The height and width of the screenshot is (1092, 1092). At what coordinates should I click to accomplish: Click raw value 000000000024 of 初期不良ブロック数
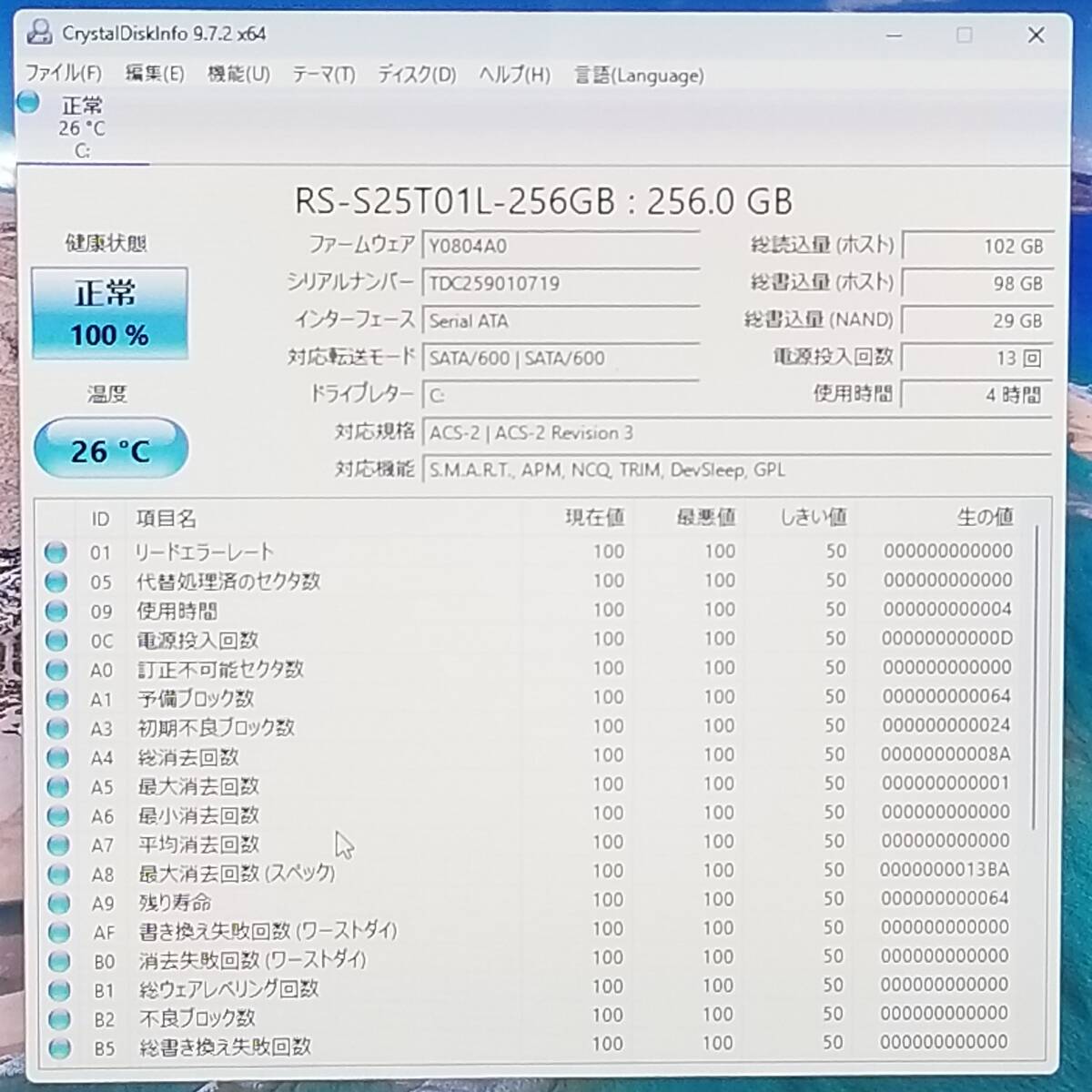(x=945, y=725)
